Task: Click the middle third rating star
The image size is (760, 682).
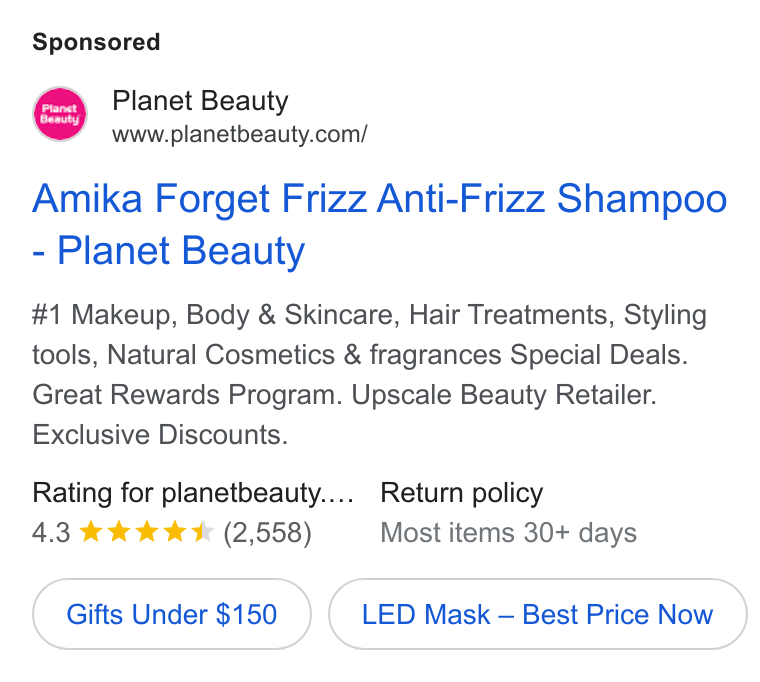Action: (147, 531)
